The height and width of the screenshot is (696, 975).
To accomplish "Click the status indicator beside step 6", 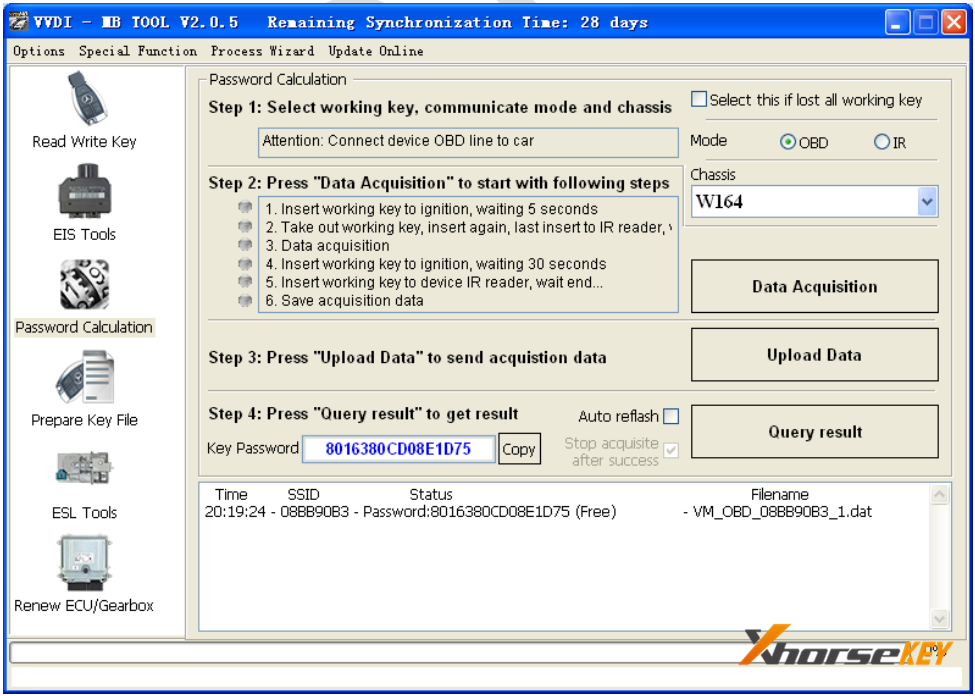I will pos(245,300).
